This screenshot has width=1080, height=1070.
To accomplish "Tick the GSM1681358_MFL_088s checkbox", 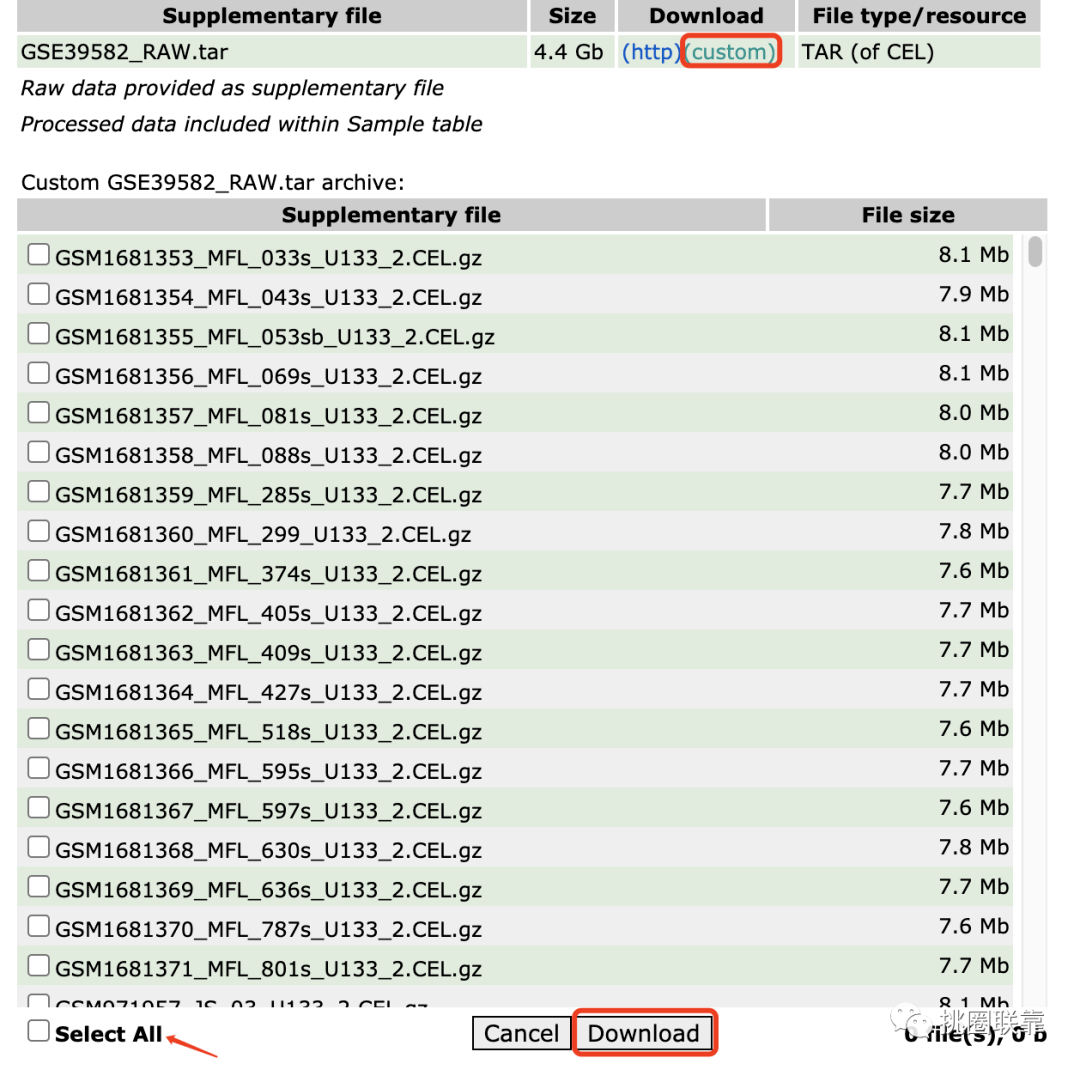I will click(x=39, y=452).
